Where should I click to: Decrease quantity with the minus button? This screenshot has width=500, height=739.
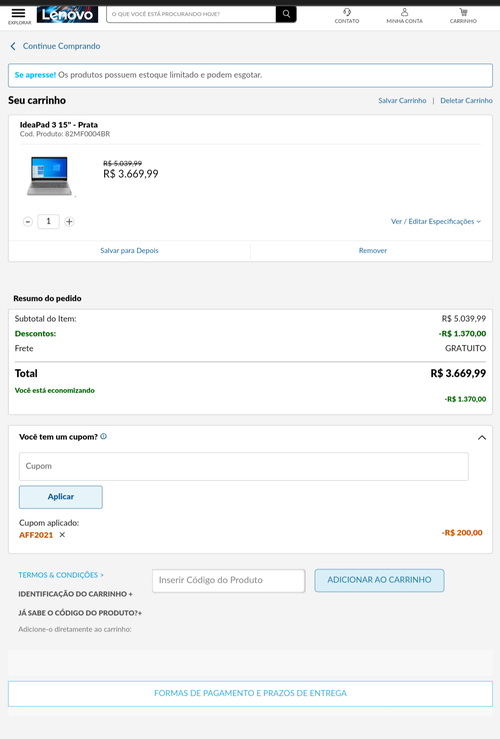[x=28, y=222]
